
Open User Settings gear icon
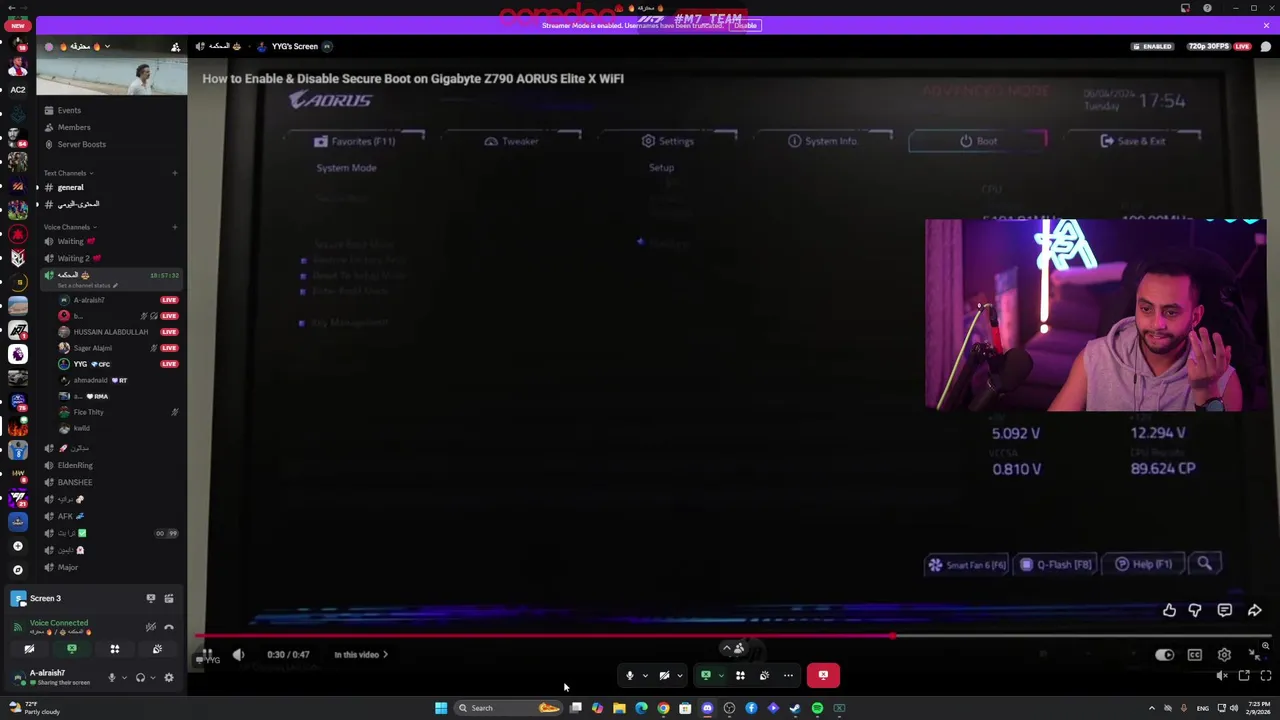click(x=169, y=677)
